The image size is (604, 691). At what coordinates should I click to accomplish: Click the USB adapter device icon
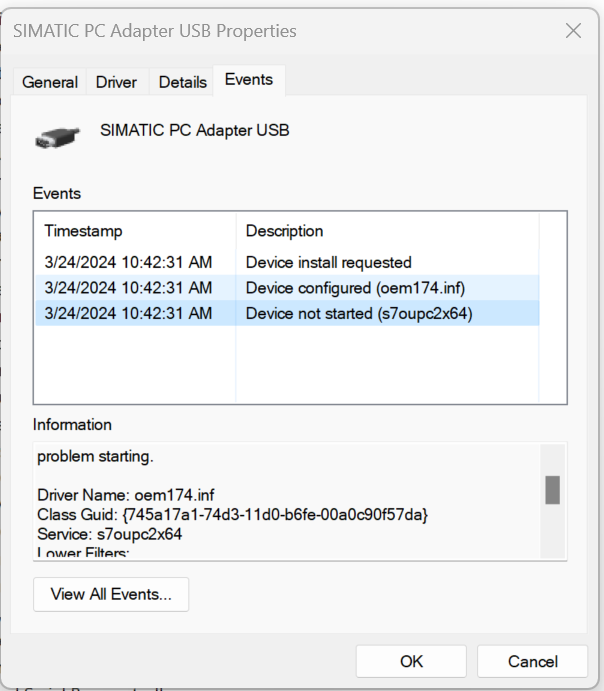59,136
